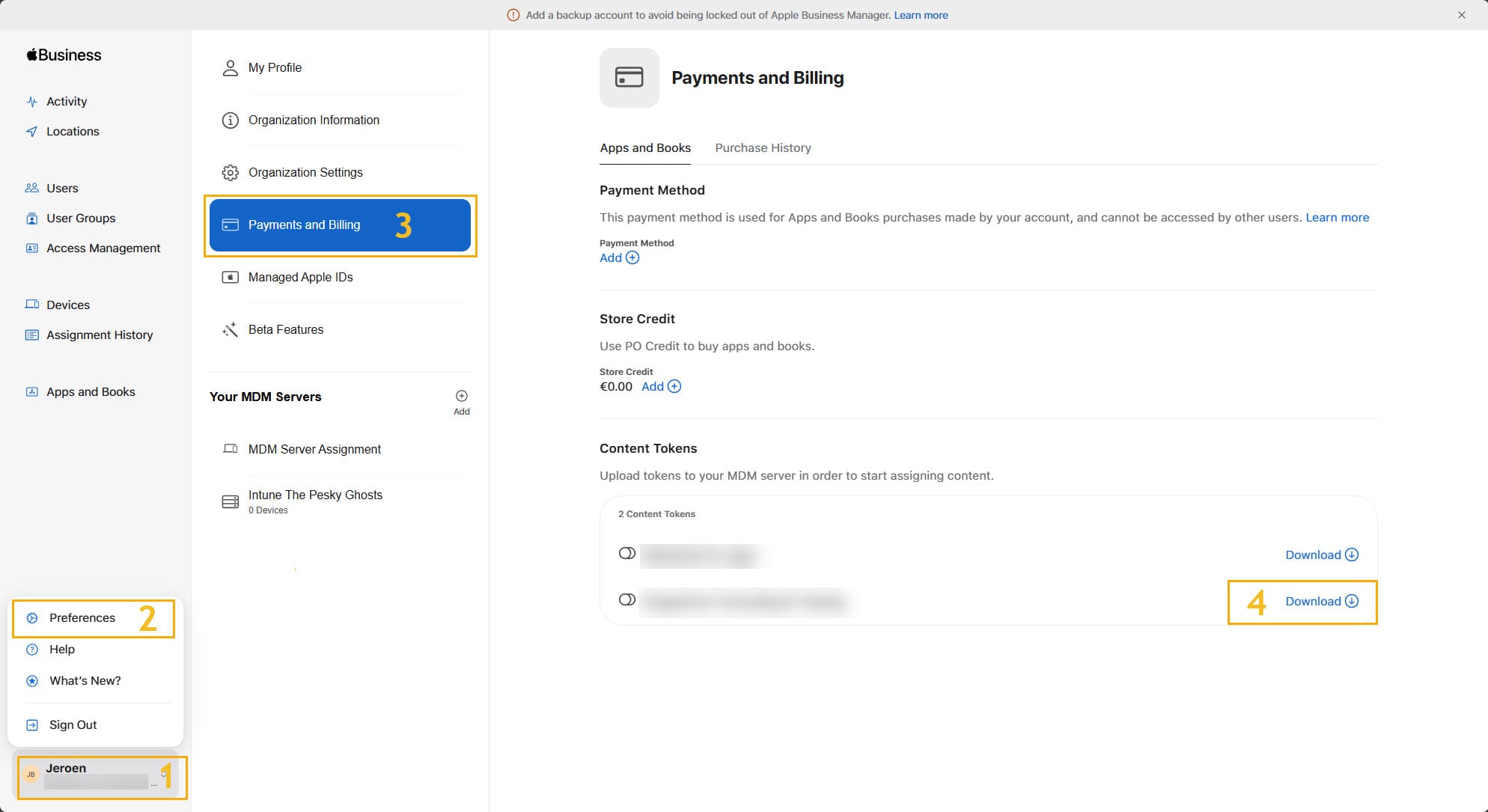Open the Devices section
Screen dimensions: 1488x812
[67, 305]
